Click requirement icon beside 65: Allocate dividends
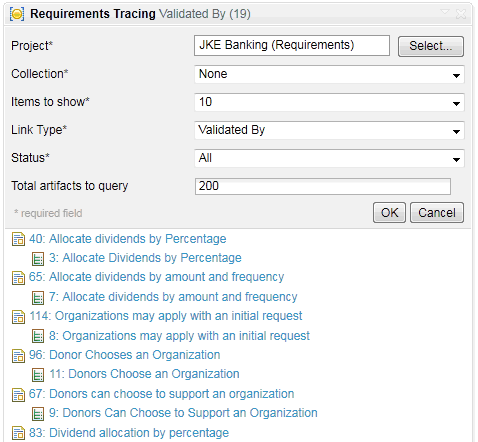Viewport: 478px width, 442px height. [18, 278]
